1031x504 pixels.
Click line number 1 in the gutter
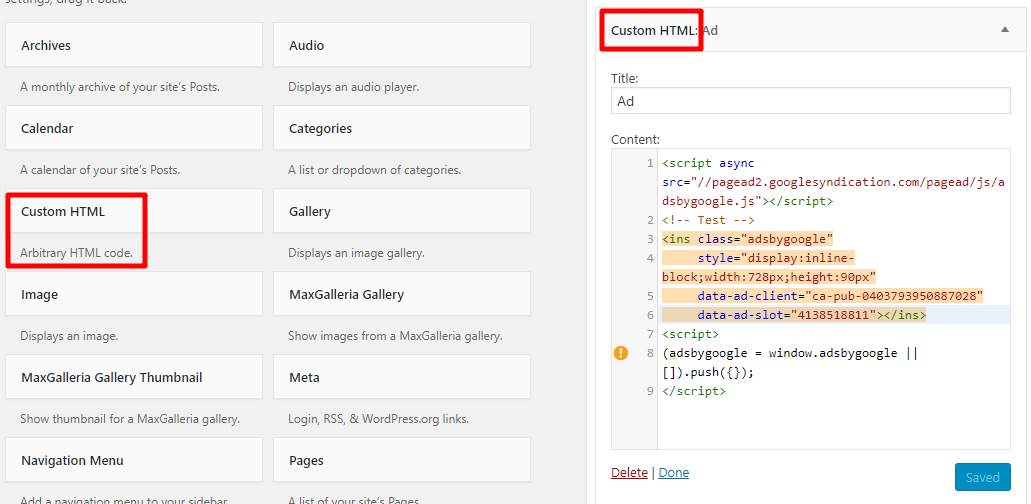[x=650, y=163]
